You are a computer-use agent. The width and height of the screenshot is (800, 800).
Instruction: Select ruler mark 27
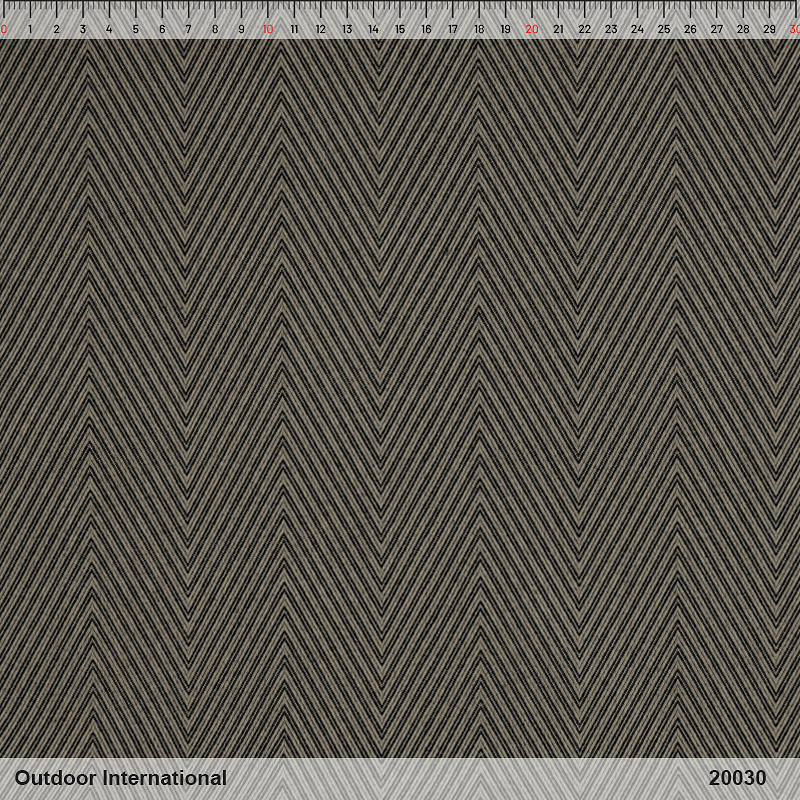716,30
